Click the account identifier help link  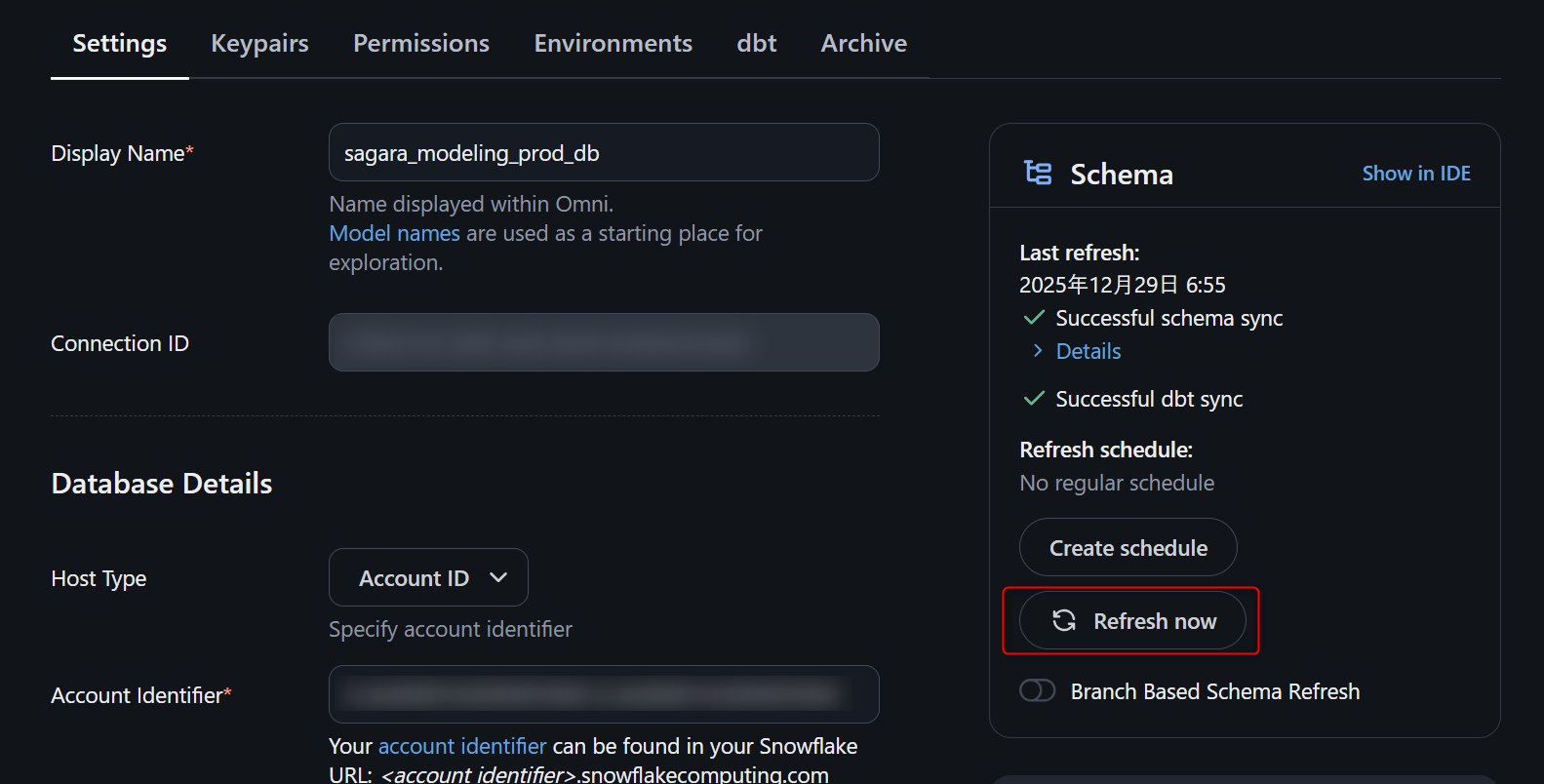click(462, 747)
